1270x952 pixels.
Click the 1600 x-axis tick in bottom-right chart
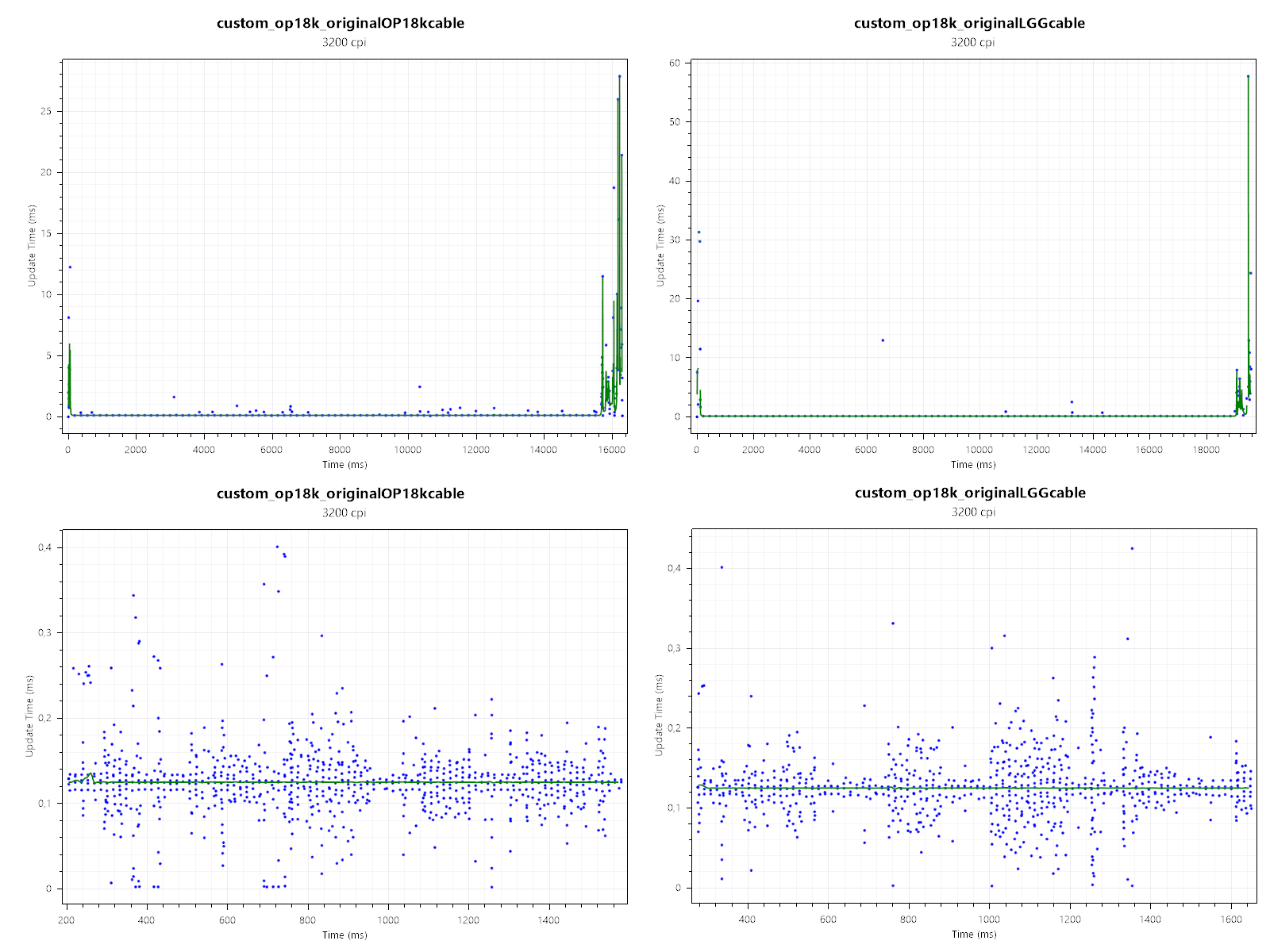pos(1231,919)
